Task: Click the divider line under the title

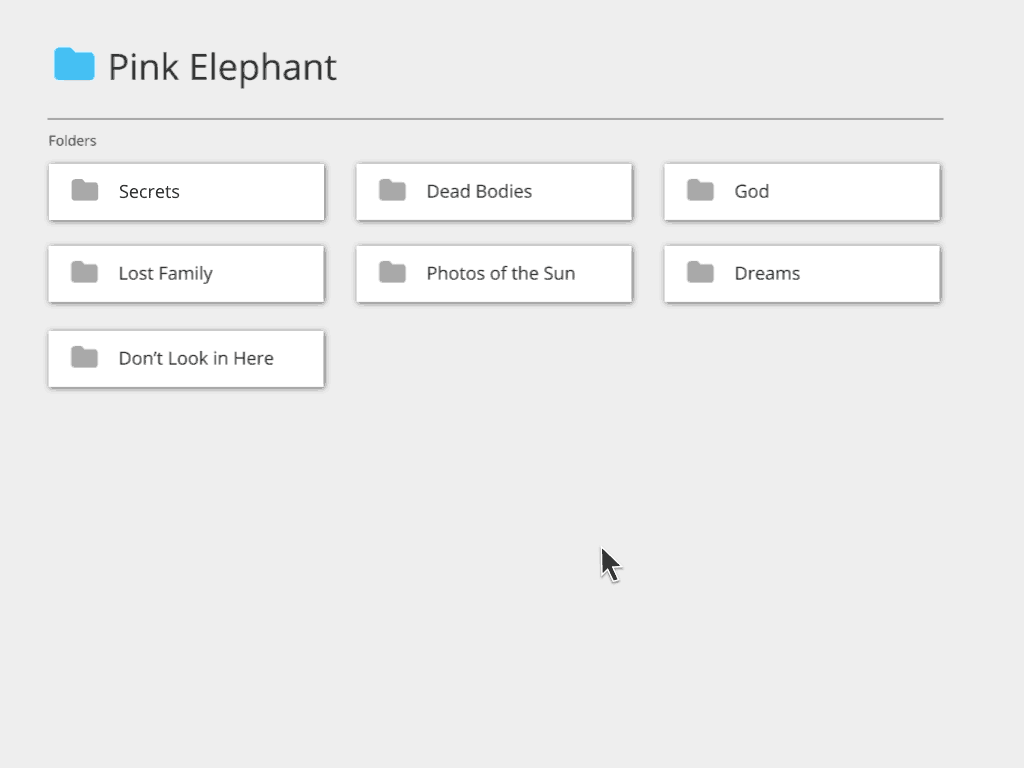Action: pos(495,119)
